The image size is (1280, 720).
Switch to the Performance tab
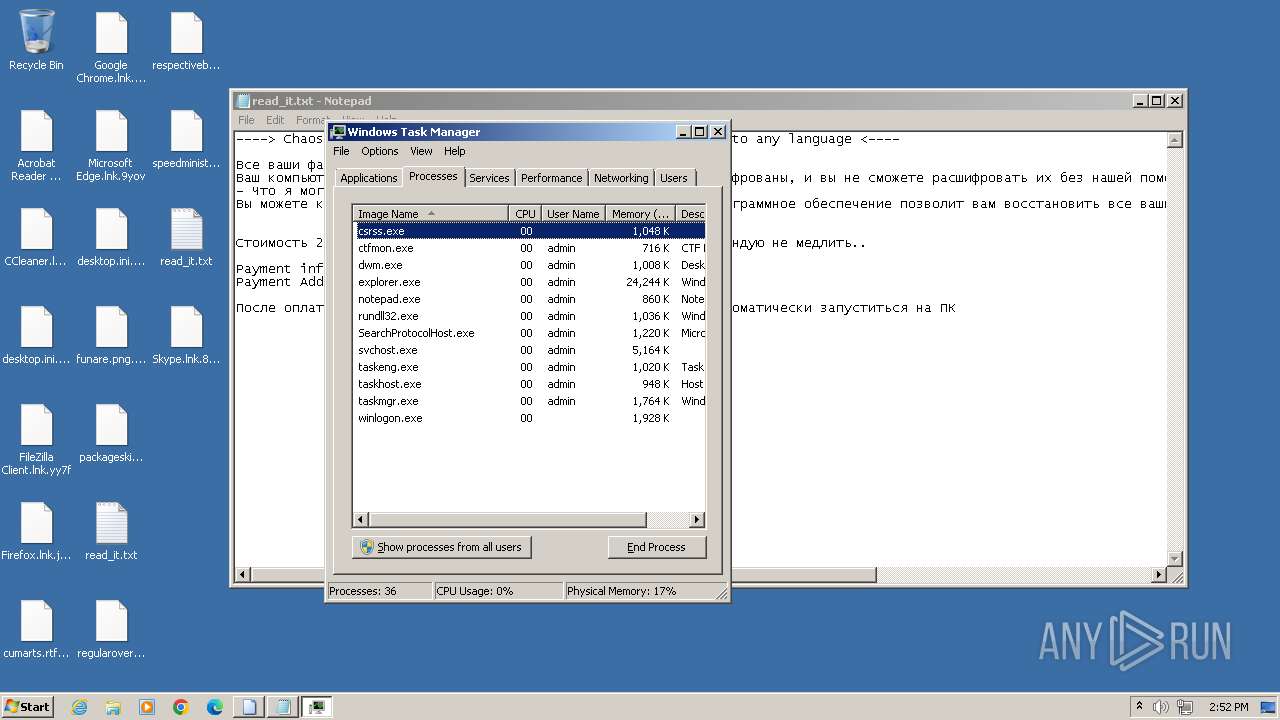coord(551,178)
